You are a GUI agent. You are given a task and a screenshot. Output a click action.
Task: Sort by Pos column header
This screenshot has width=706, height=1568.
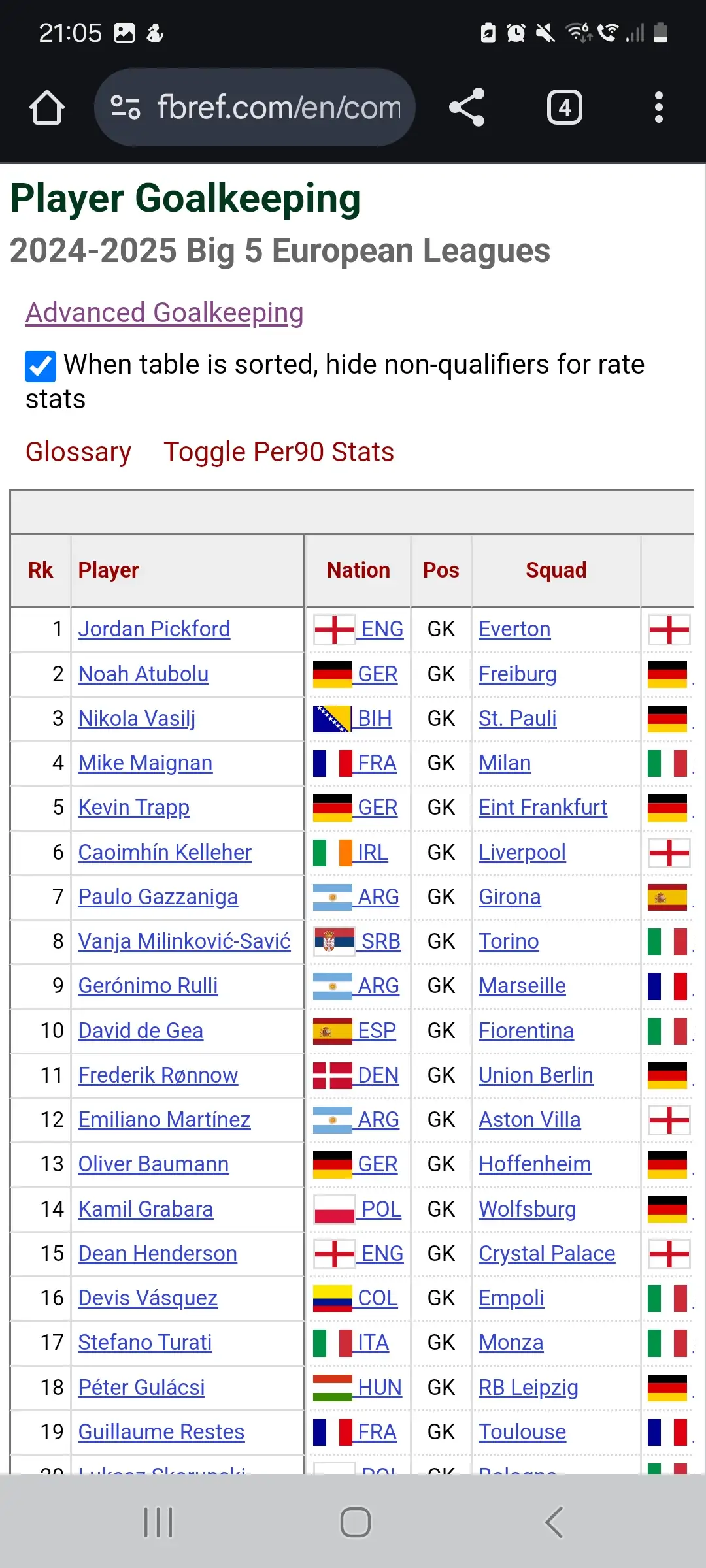click(441, 570)
